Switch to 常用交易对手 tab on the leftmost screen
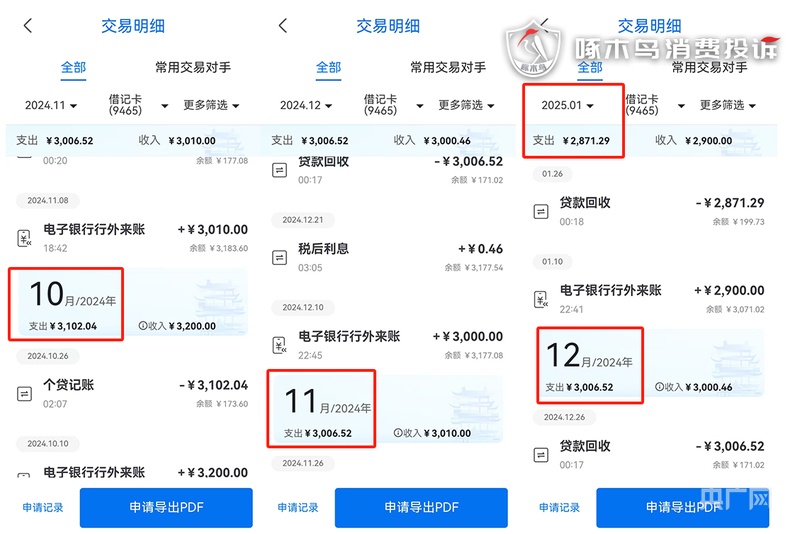The image size is (800, 534). tap(193, 68)
